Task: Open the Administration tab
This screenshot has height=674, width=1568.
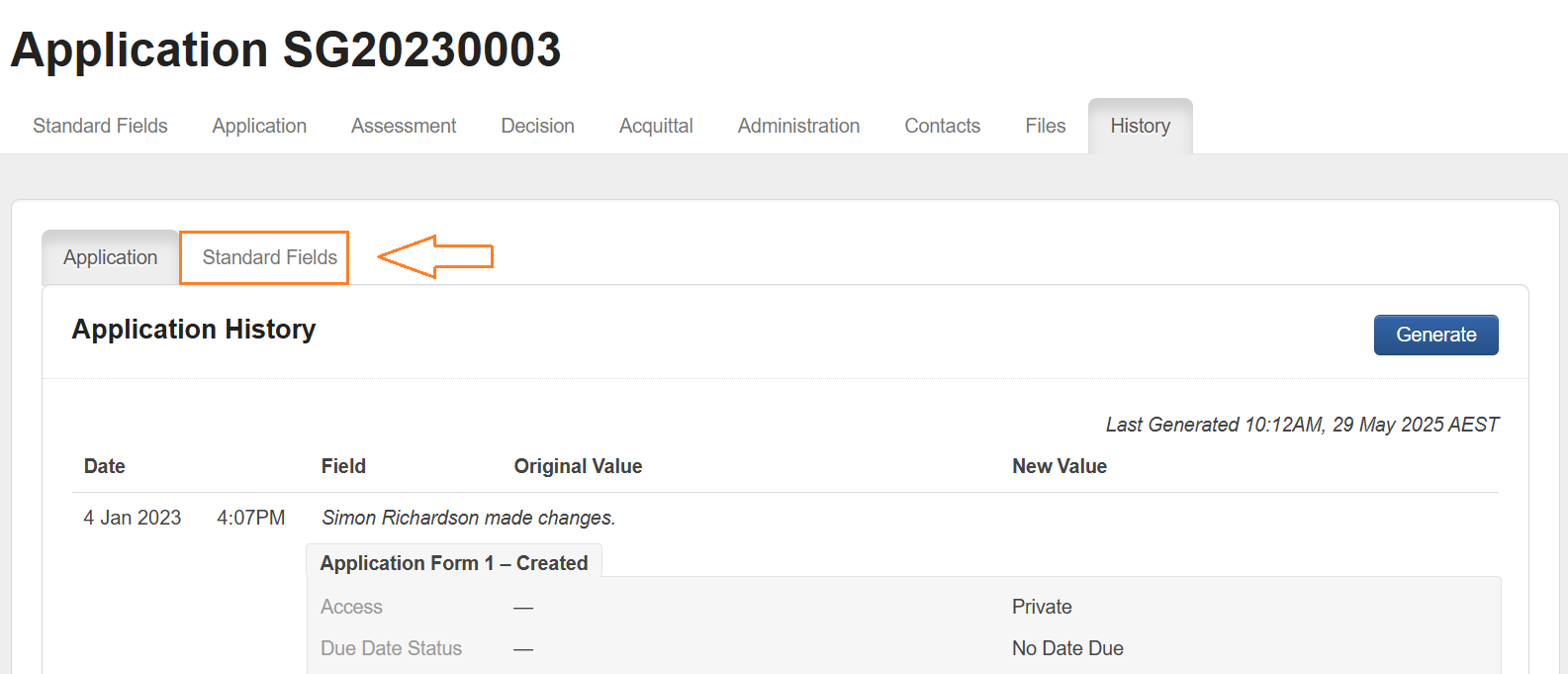Action: tap(798, 126)
